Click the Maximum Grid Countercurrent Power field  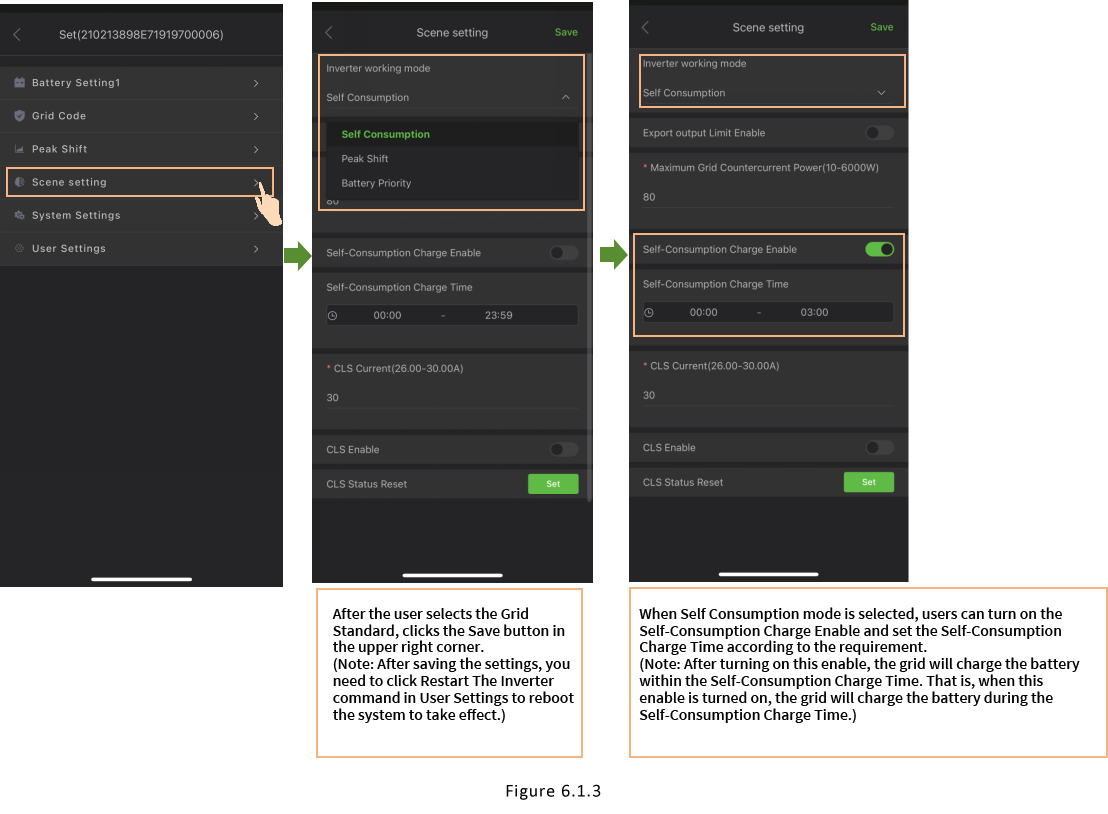(767, 197)
